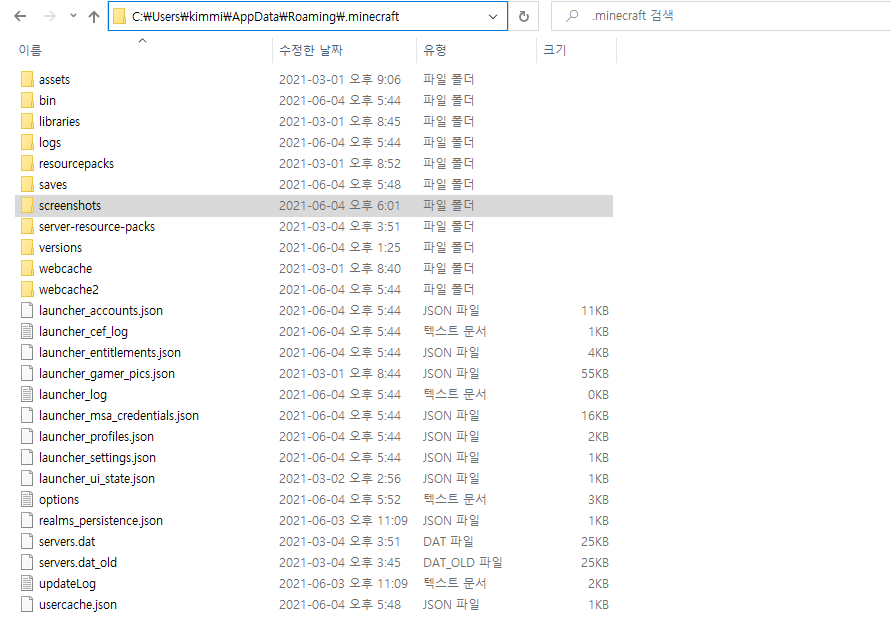The height and width of the screenshot is (629, 891).
Task: Click the date '2021-03-04 오후 3:45'
Action: [340, 563]
